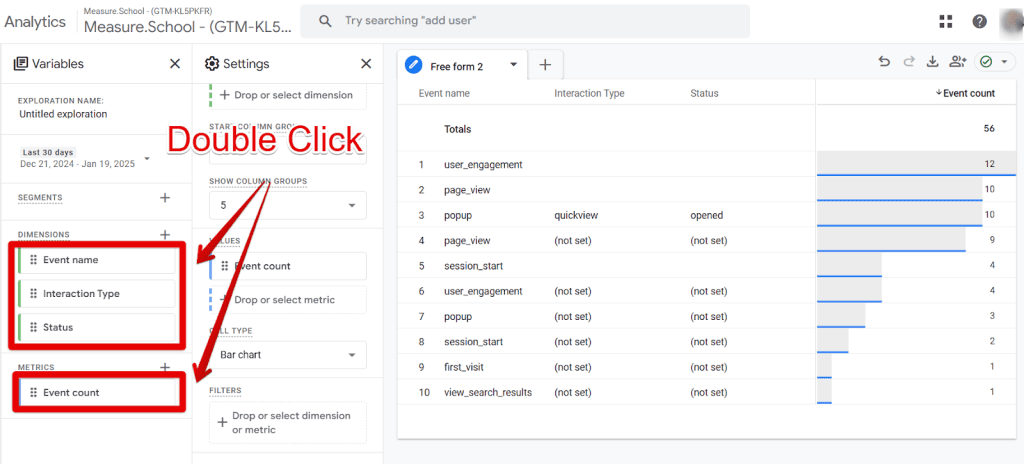Open the help question mark icon

pos(979,21)
